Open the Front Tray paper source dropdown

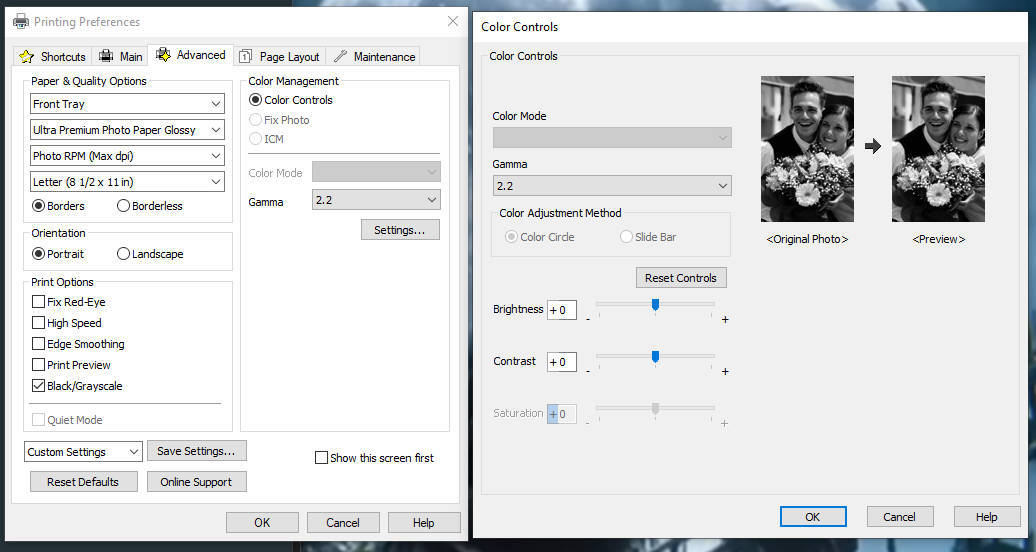tap(127, 104)
